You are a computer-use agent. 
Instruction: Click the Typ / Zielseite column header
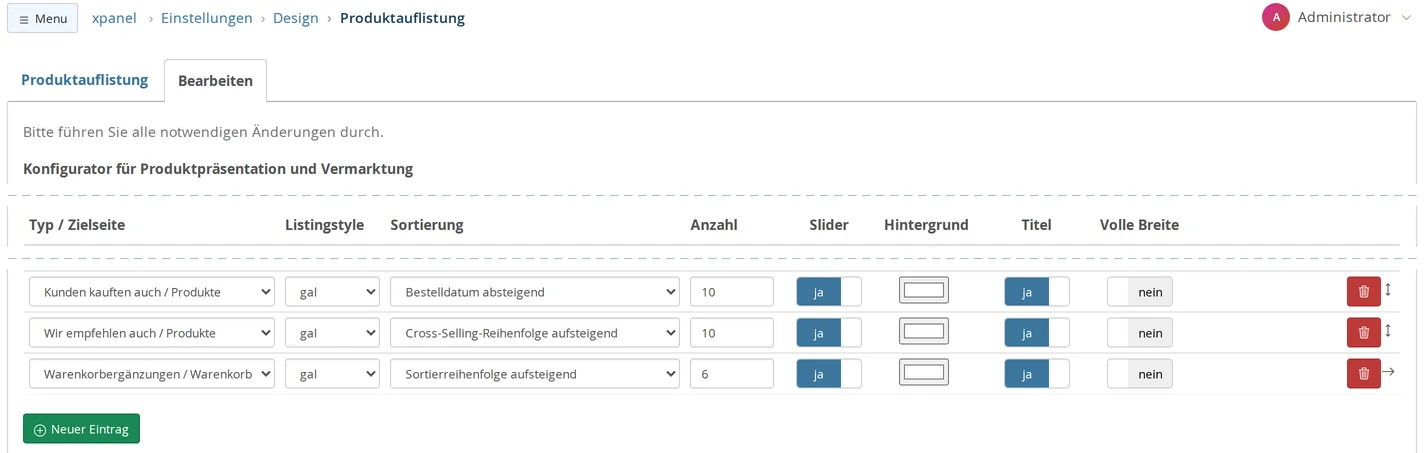pos(77,225)
